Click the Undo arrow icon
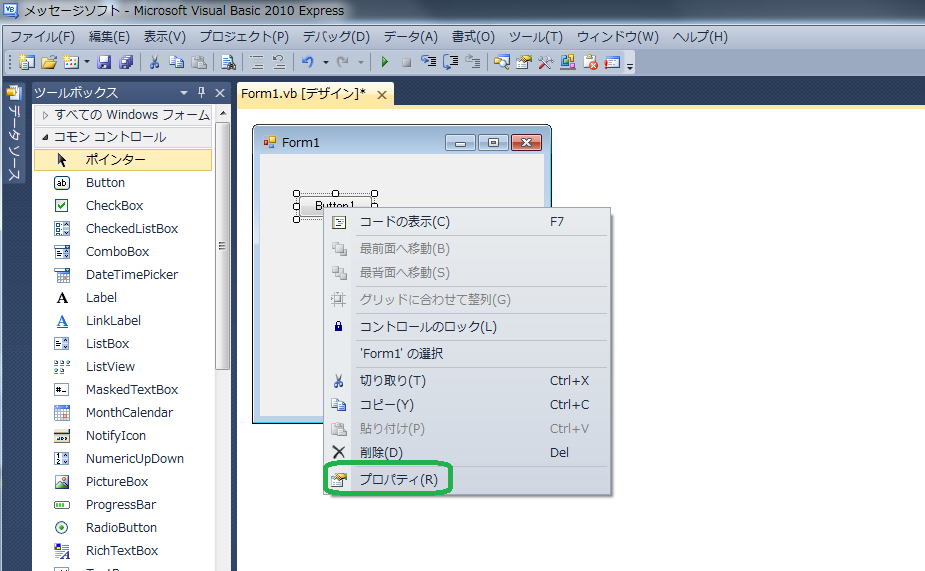 308,62
